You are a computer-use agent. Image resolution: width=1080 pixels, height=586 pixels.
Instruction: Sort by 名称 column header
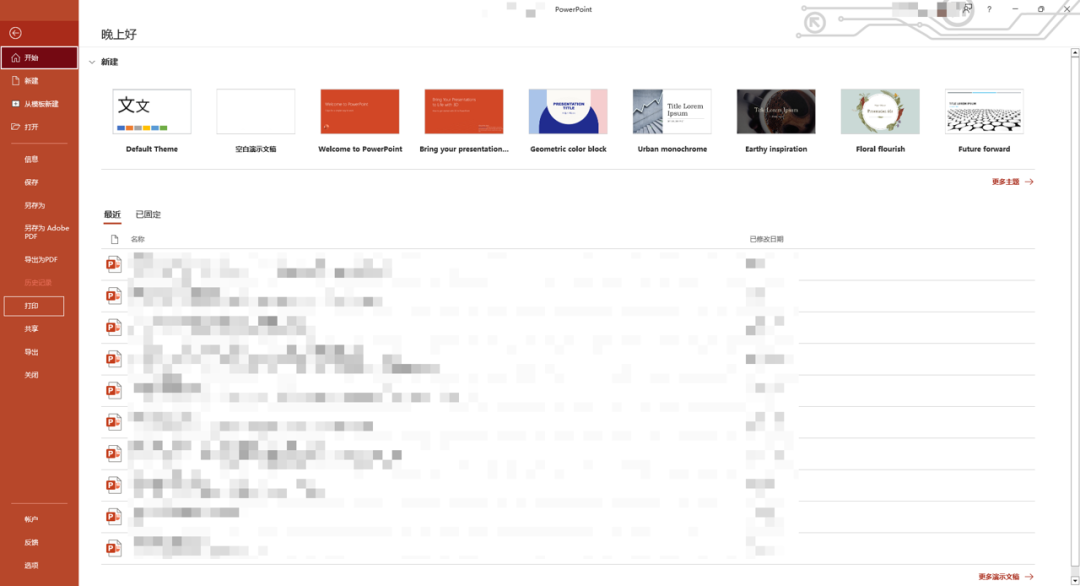(x=138, y=239)
